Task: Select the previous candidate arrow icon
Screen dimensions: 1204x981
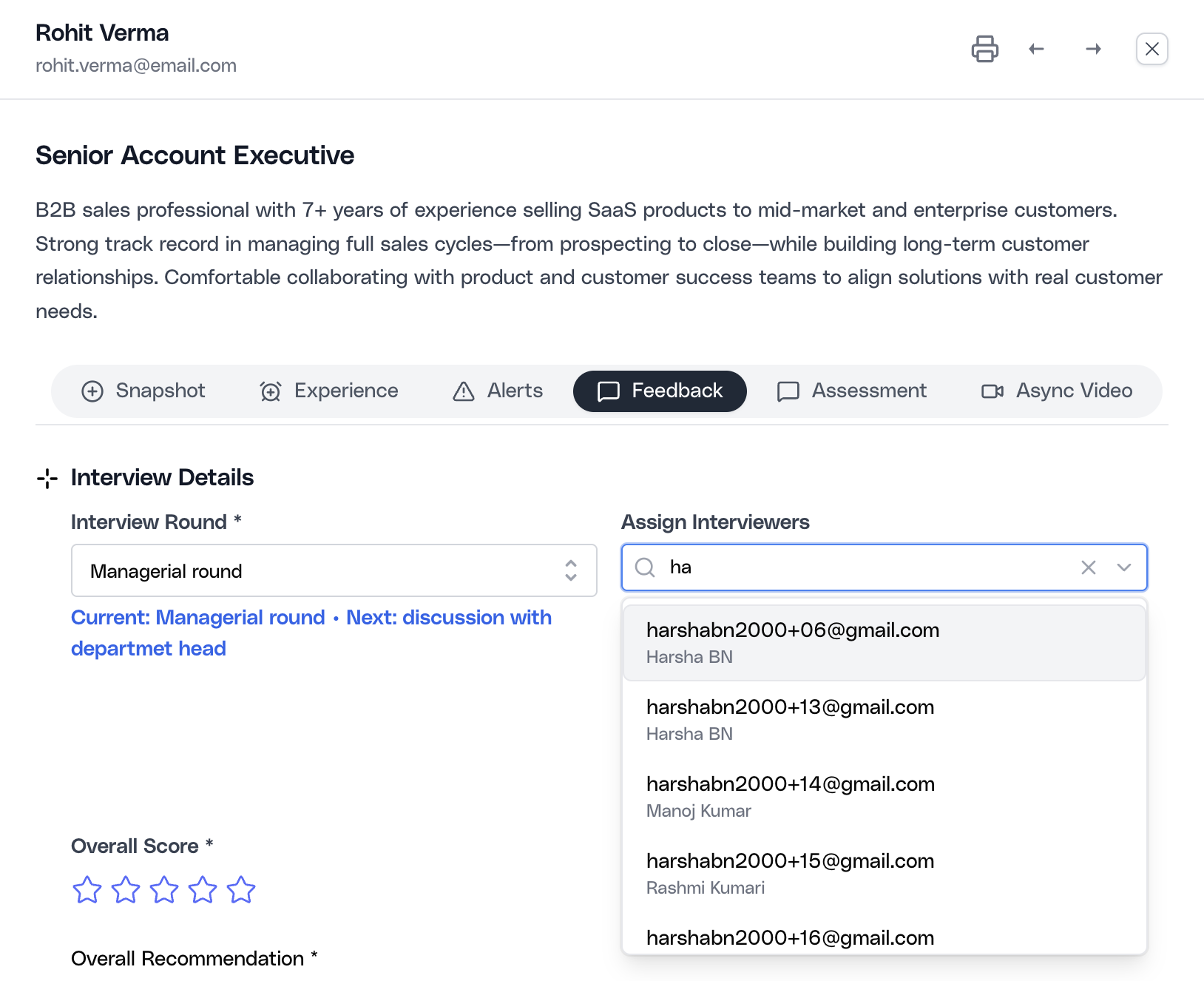Action: 1036,49
